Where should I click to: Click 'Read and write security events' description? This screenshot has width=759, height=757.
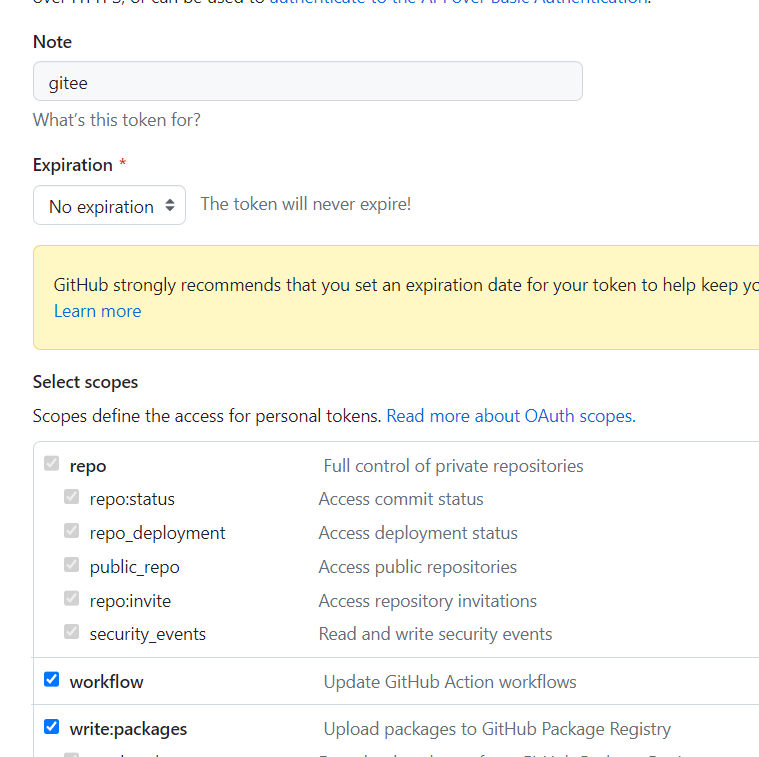[x=436, y=634]
